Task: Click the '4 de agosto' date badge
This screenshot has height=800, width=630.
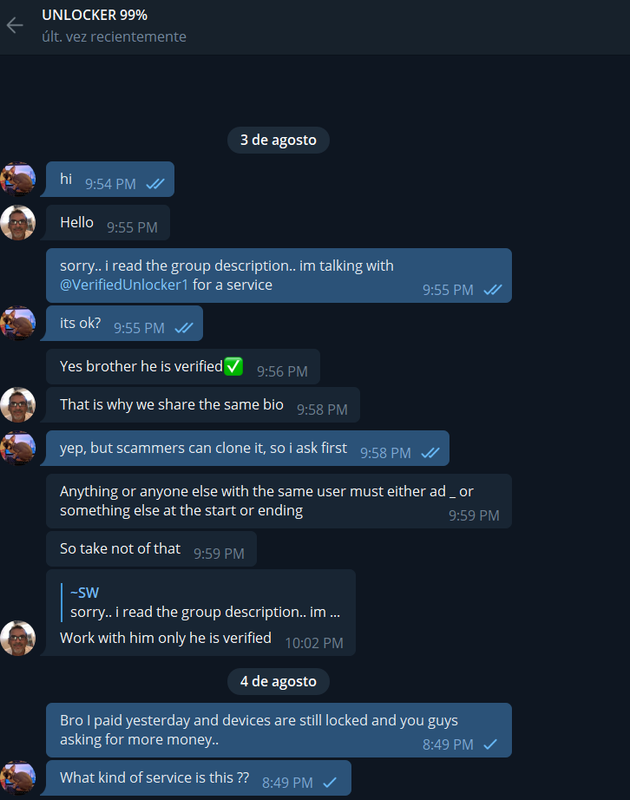Action: [278, 681]
